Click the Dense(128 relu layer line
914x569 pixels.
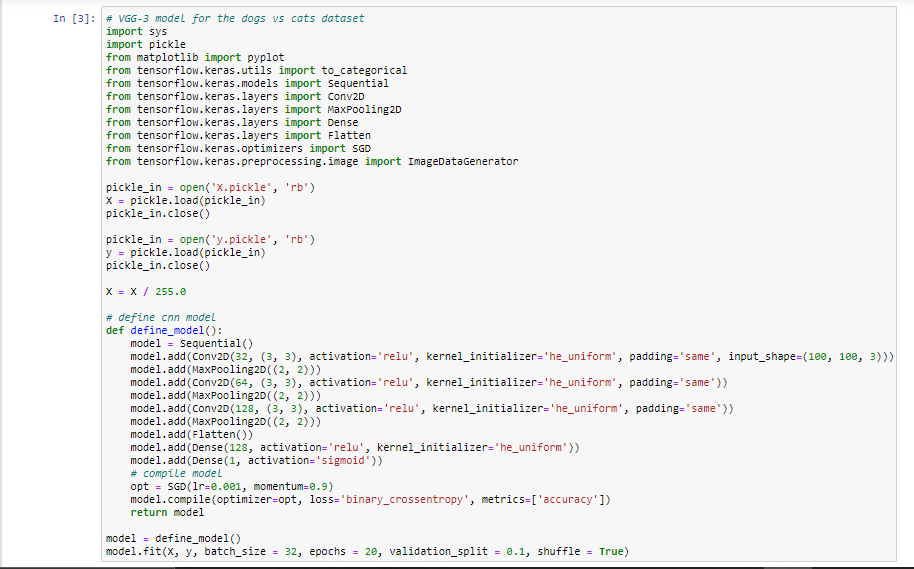tap(355, 447)
